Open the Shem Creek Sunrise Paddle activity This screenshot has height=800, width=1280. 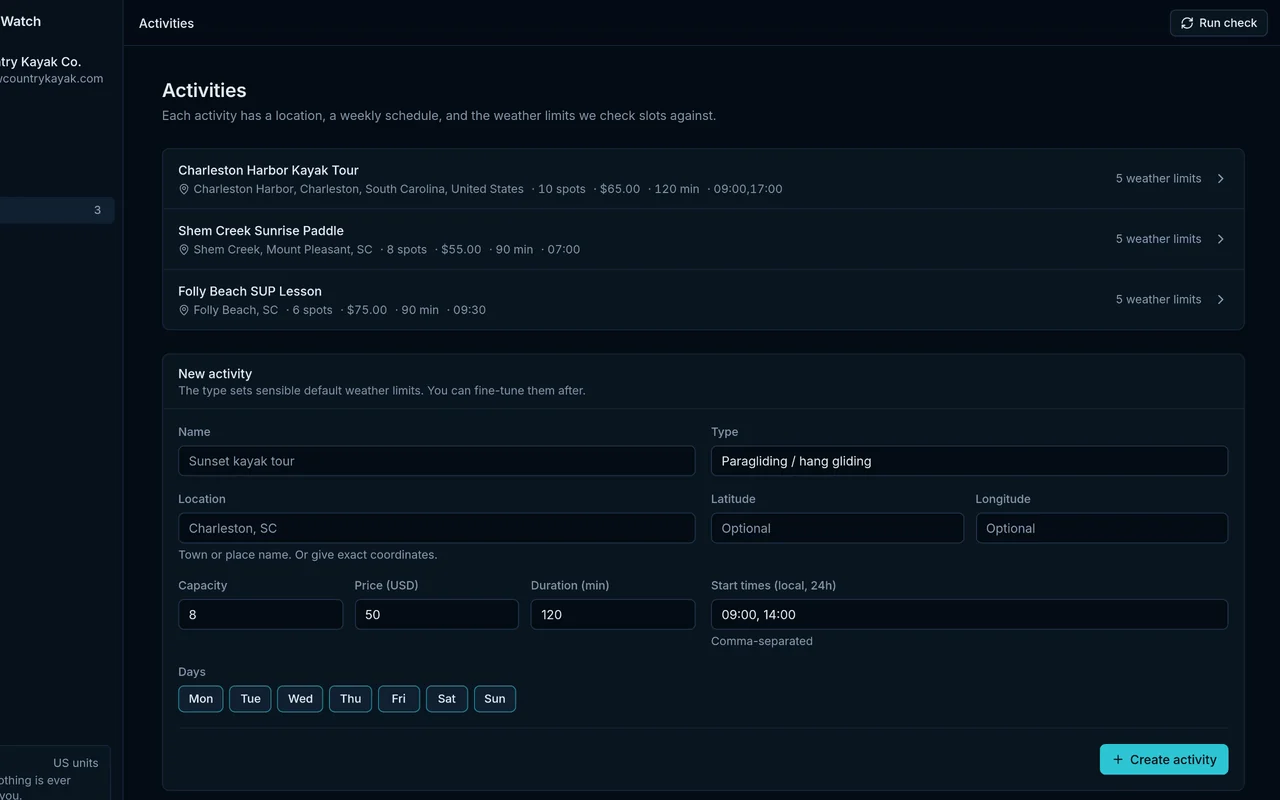click(703, 239)
